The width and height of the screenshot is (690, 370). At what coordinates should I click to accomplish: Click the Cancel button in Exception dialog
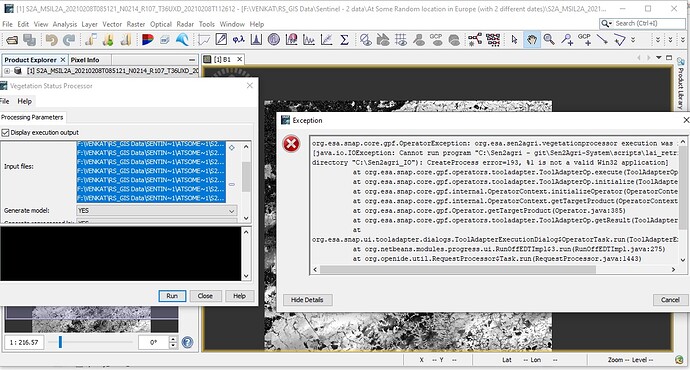670,300
